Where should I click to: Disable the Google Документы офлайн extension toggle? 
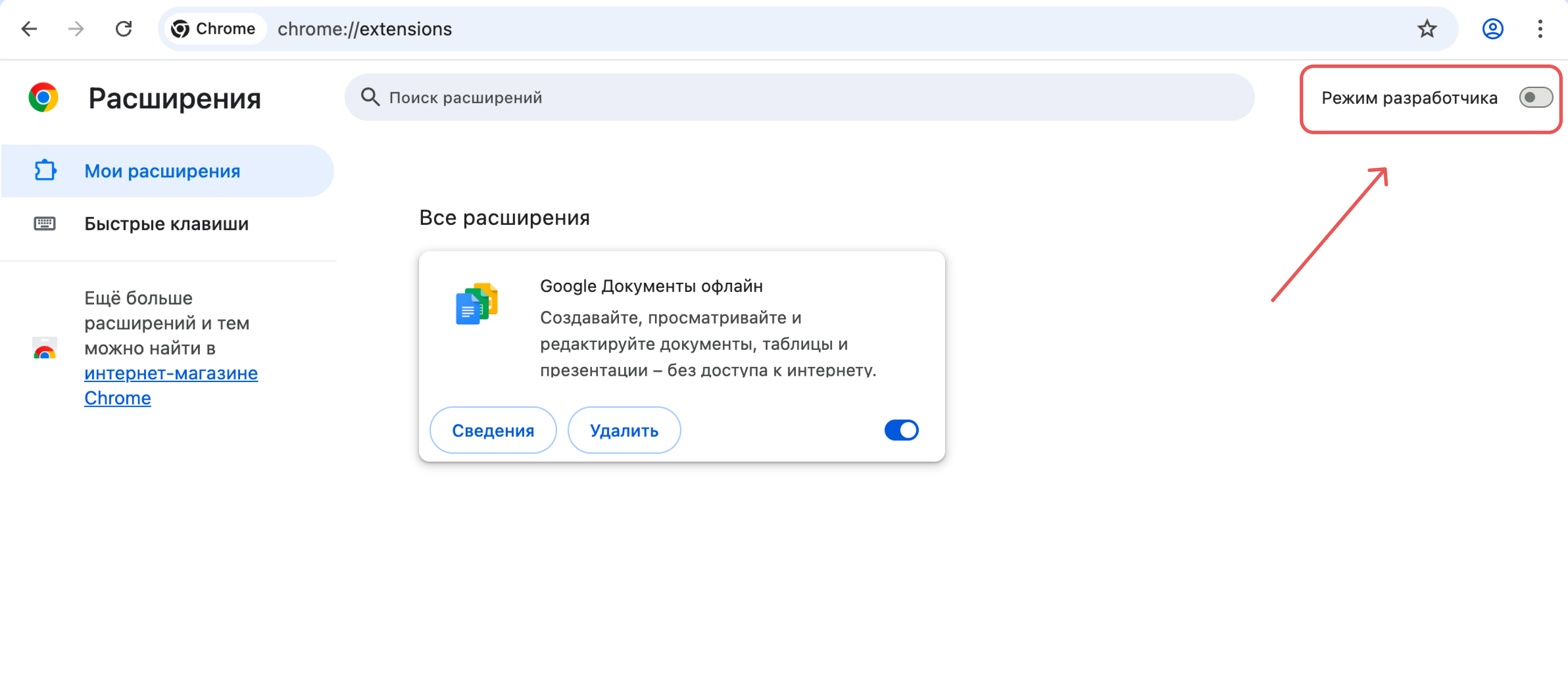click(901, 430)
